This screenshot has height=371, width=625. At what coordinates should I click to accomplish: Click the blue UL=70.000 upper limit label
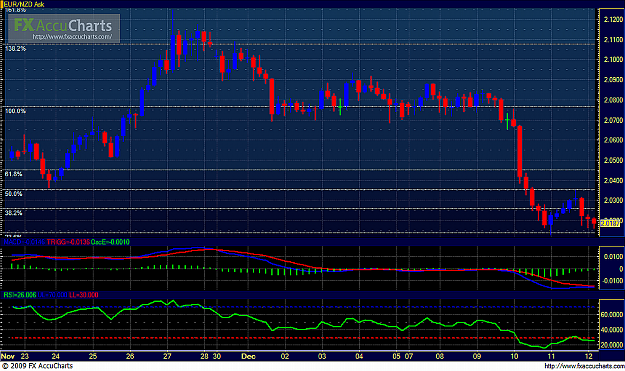[53, 295]
